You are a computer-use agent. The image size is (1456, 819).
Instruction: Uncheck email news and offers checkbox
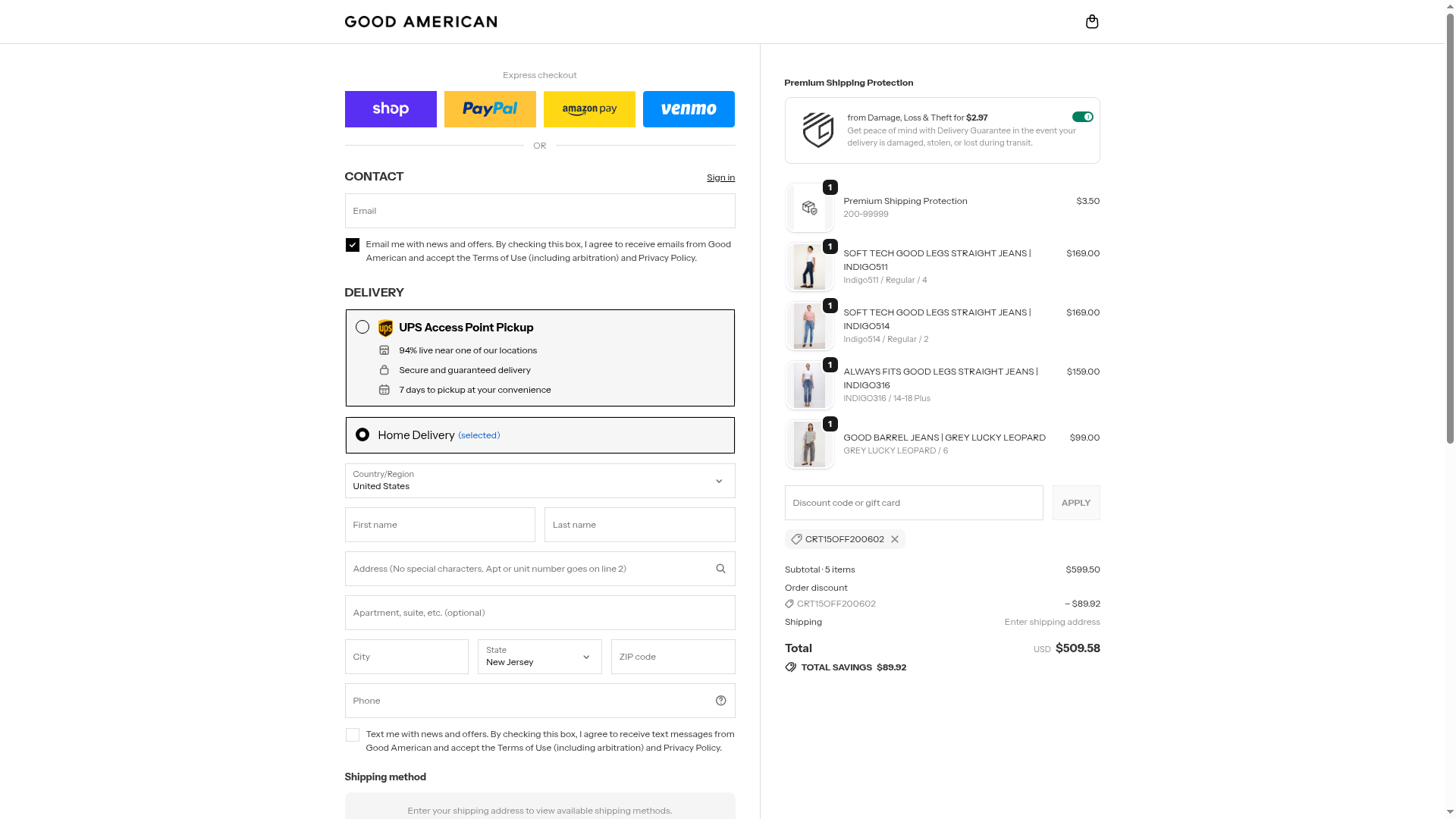(353, 245)
